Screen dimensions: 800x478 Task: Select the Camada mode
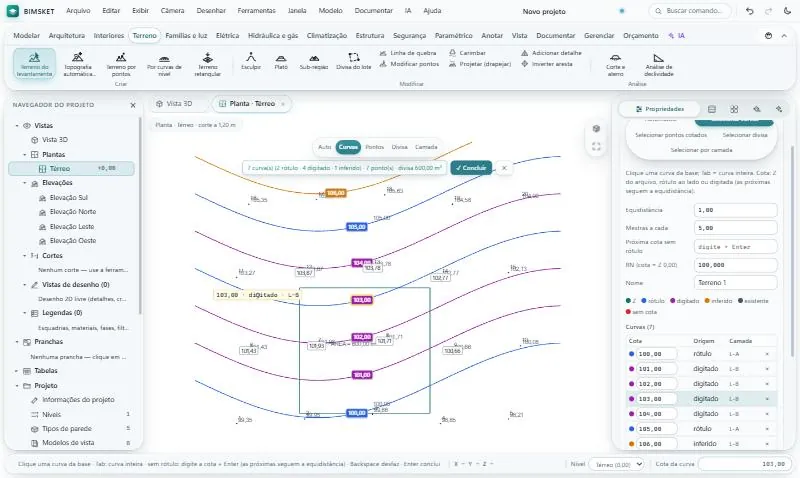pyautogui.click(x=426, y=147)
